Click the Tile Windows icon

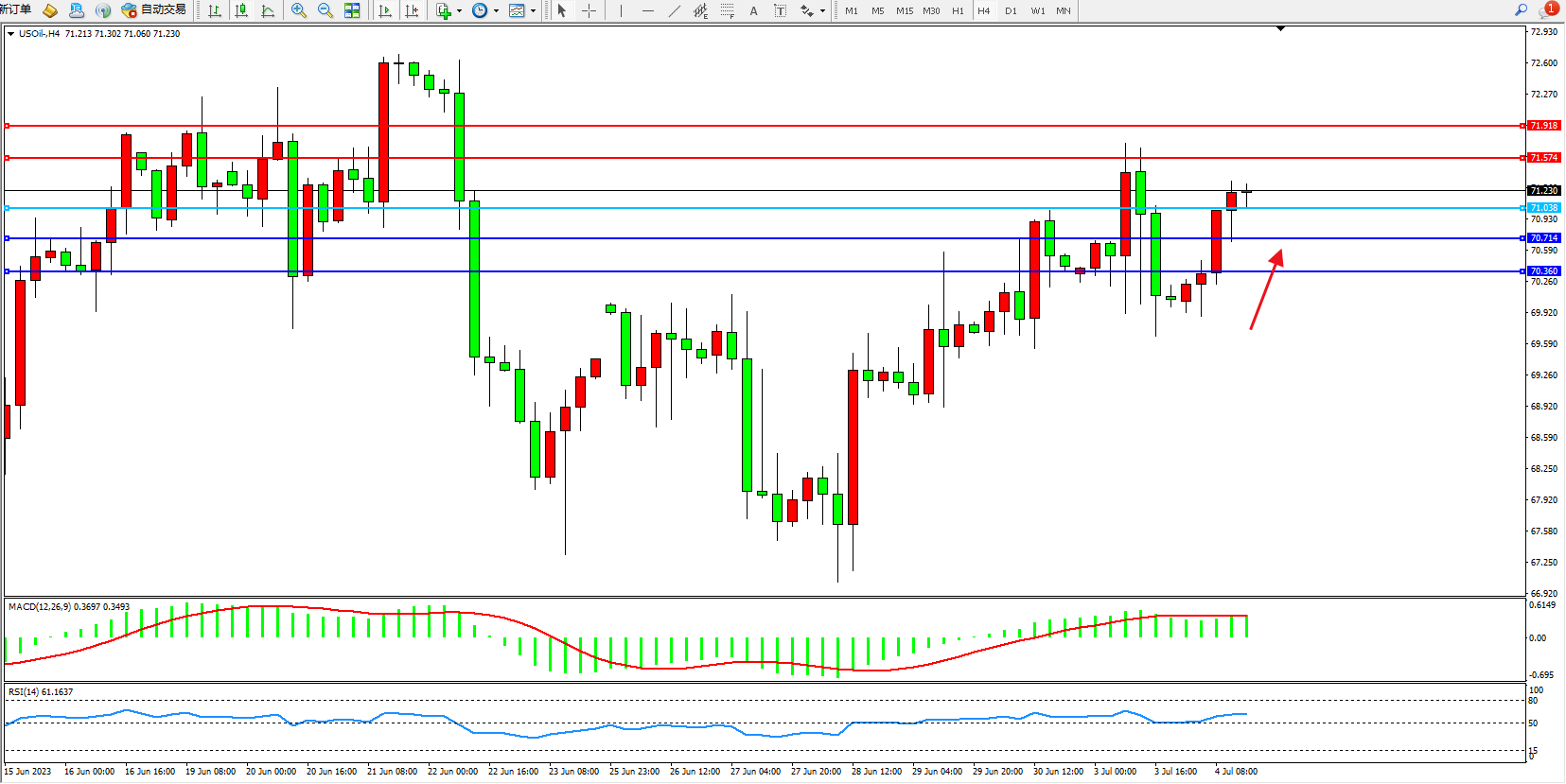(x=352, y=10)
